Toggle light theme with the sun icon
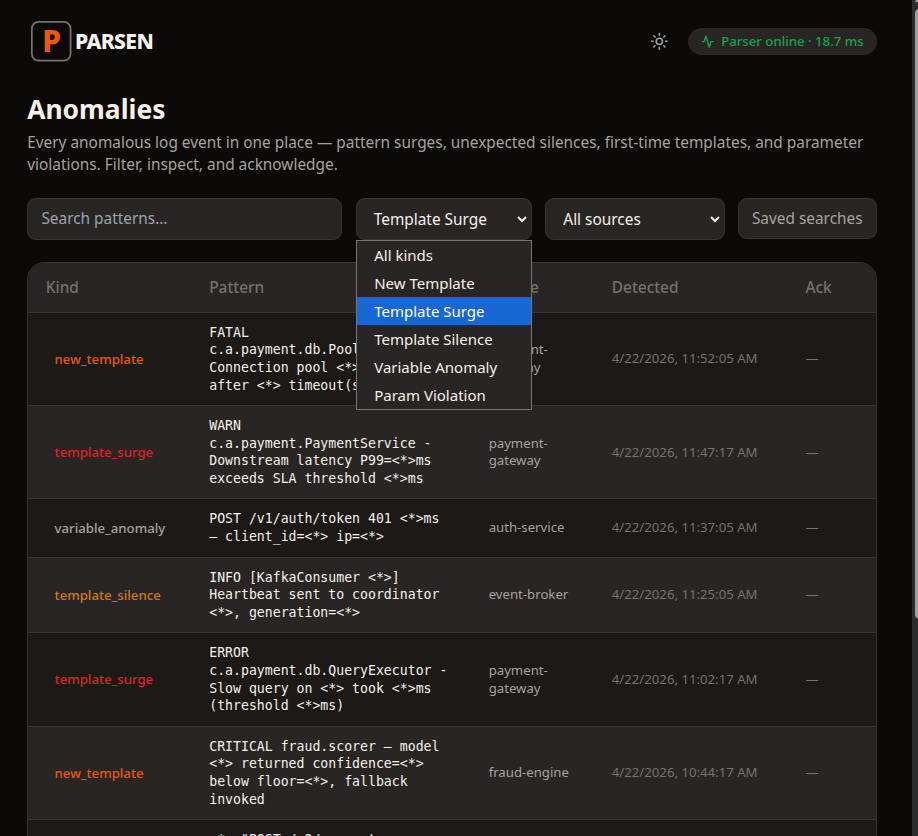This screenshot has width=918, height=836. click(x=658, y=41)
